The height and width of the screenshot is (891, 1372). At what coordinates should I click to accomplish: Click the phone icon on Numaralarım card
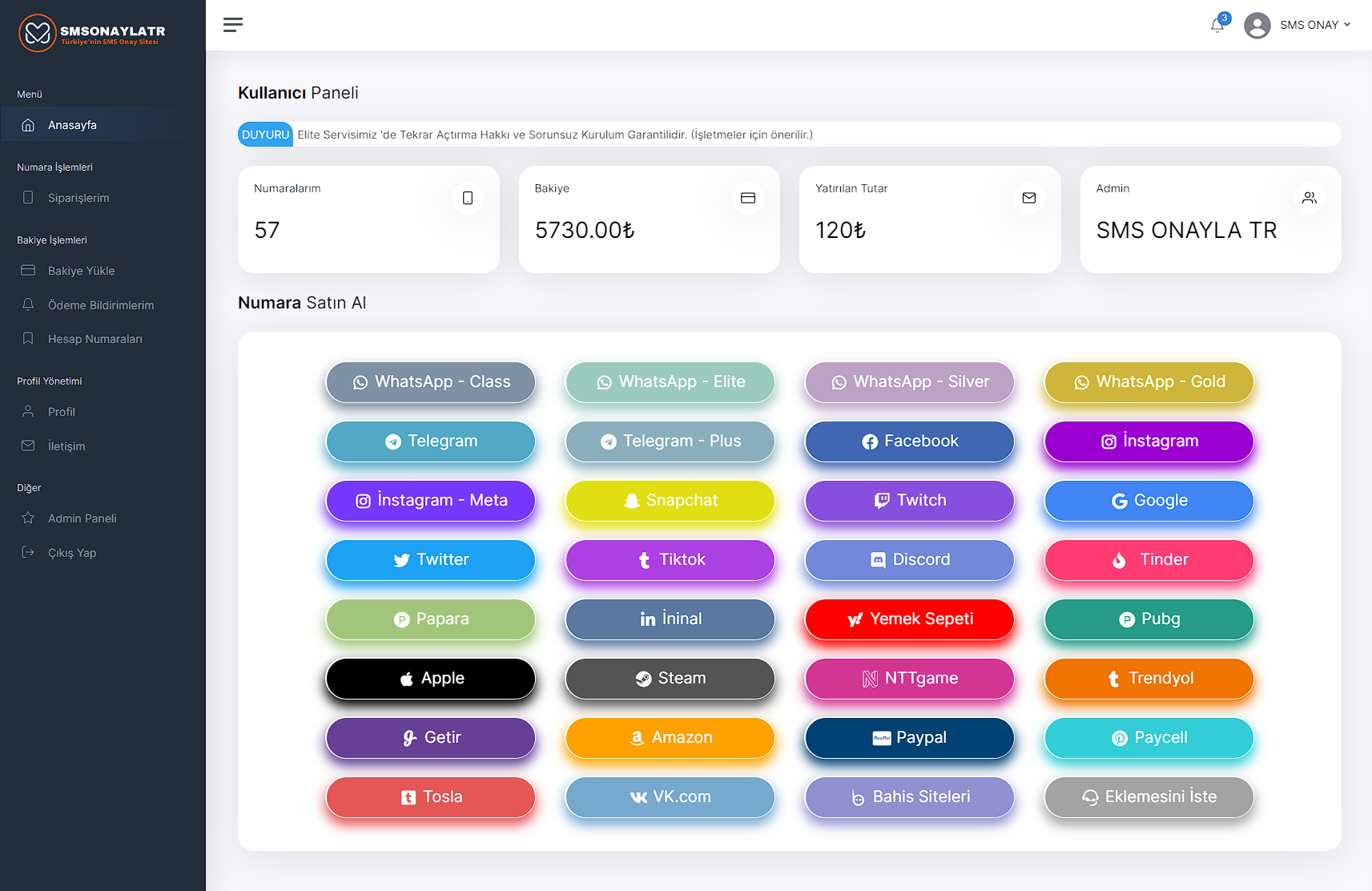point(468,198)
